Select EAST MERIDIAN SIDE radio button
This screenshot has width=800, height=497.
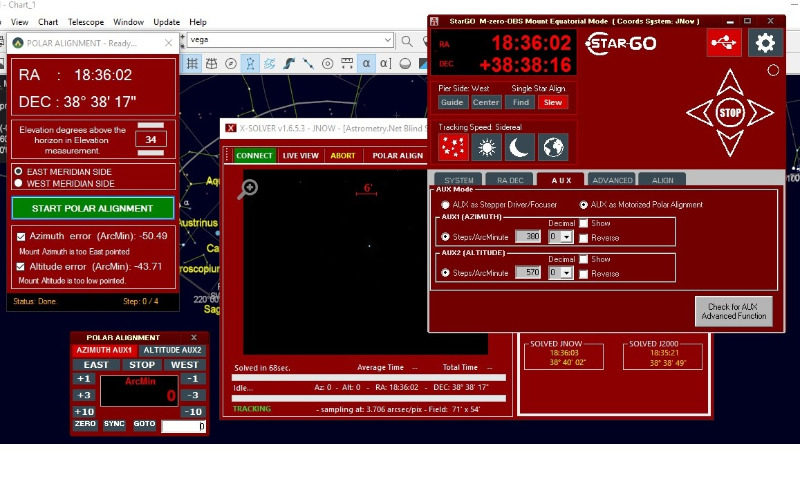[x=19, y=171]
